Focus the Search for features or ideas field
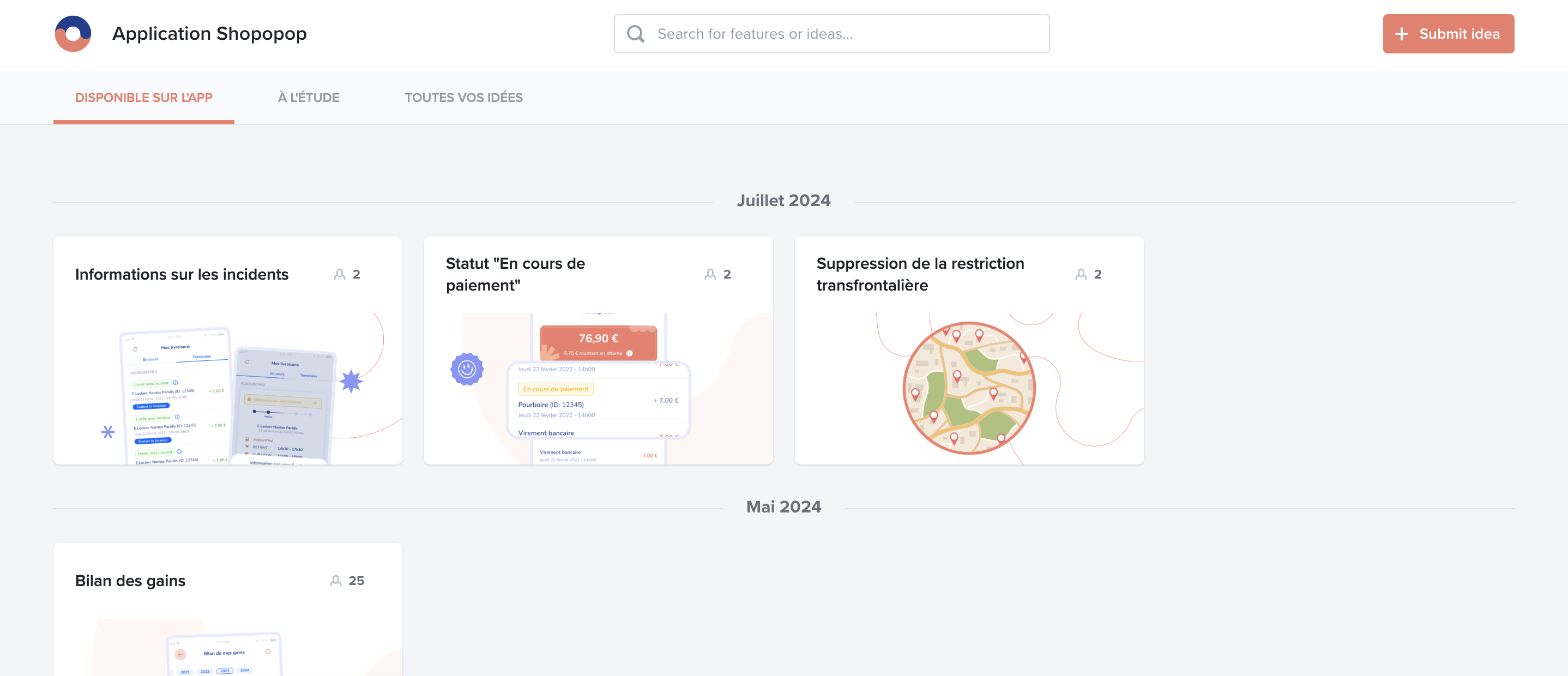 pyautogui.click(x=831, y=34)
